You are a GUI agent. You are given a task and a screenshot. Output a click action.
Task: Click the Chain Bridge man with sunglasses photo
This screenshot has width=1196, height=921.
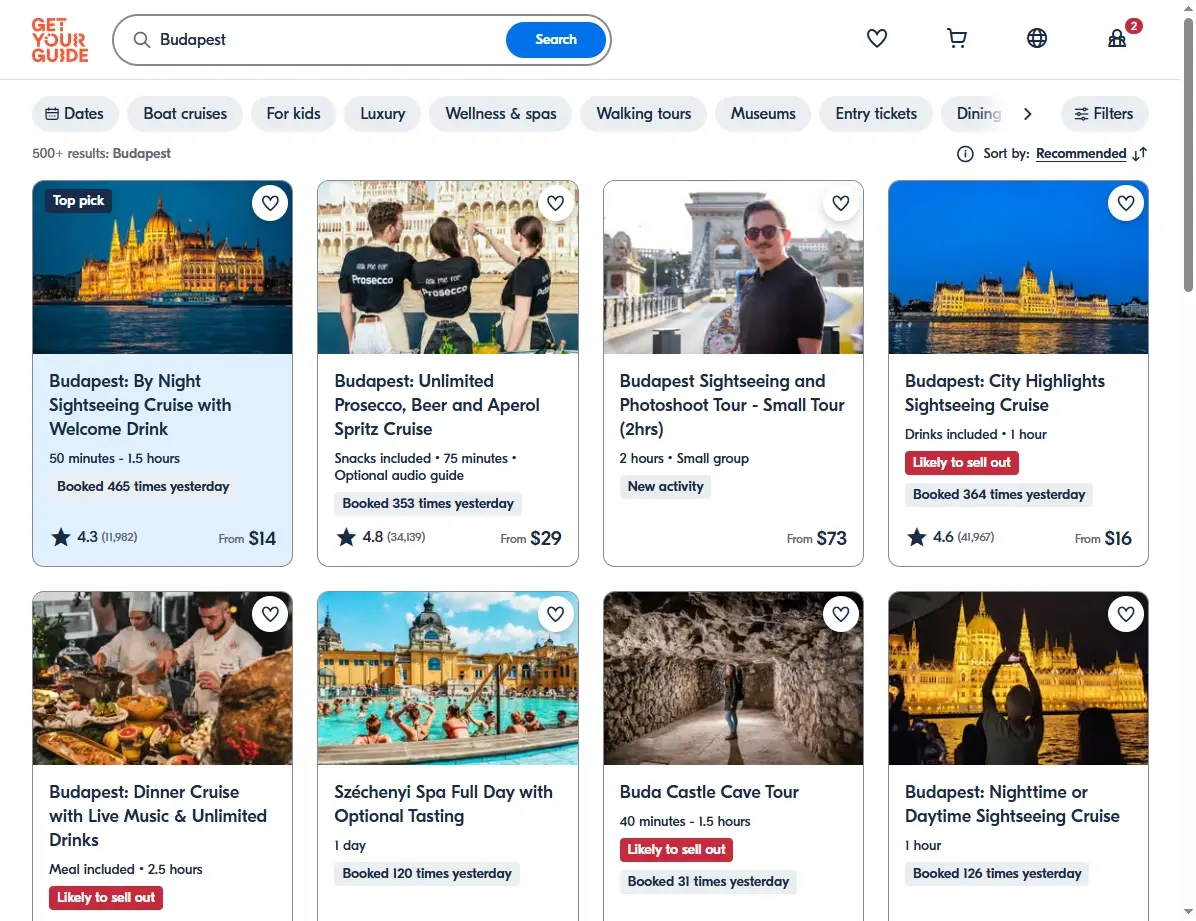[x=733, y=267]
